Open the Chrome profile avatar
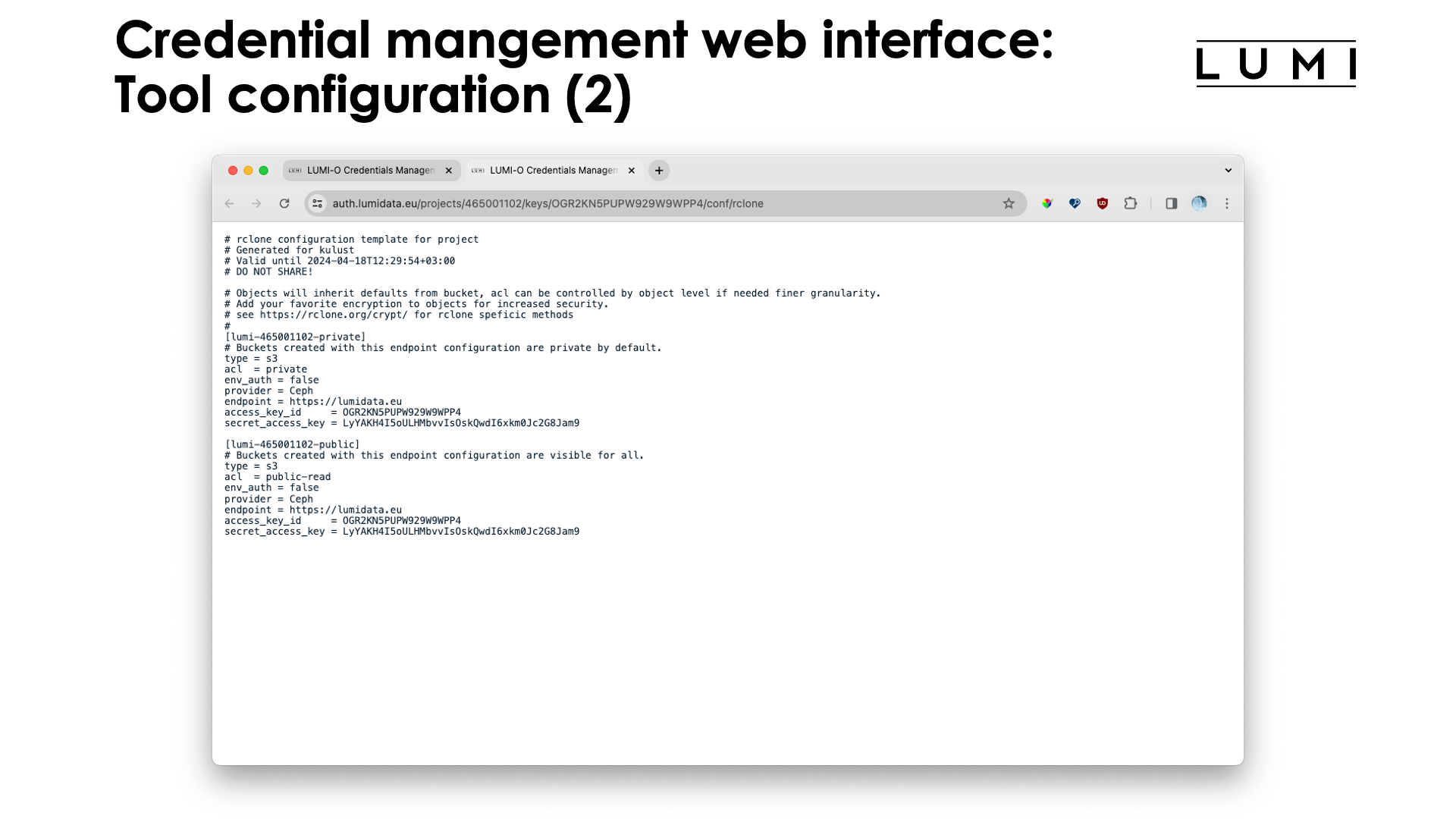 (x=1199, y=203)
